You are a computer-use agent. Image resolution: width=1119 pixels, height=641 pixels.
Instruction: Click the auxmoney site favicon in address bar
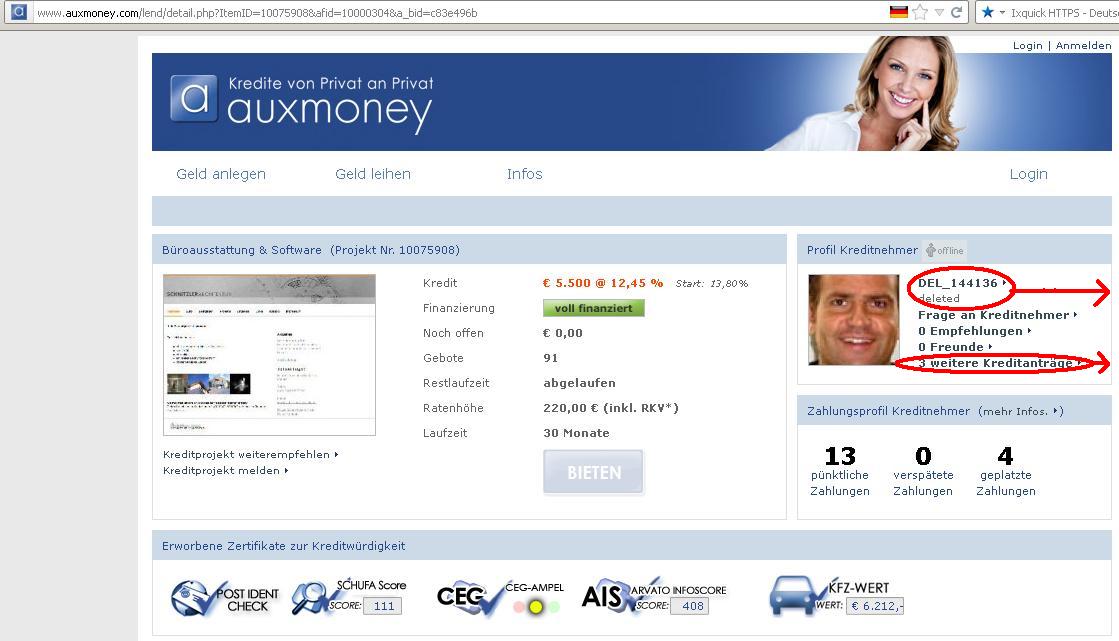pos(19,12)
